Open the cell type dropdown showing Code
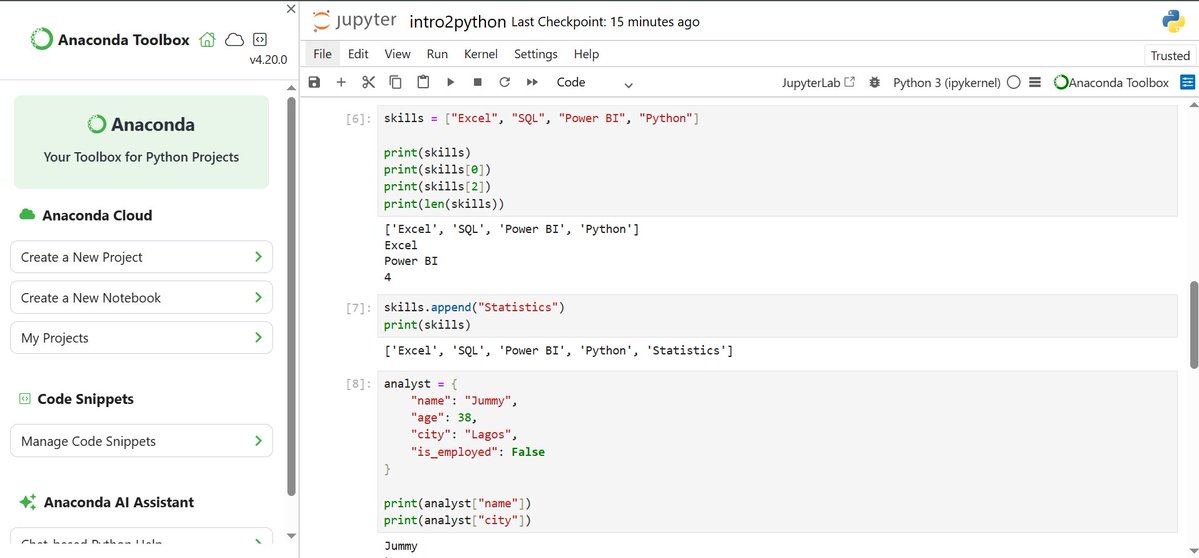The image size is (1199, 558). point(594,83)
